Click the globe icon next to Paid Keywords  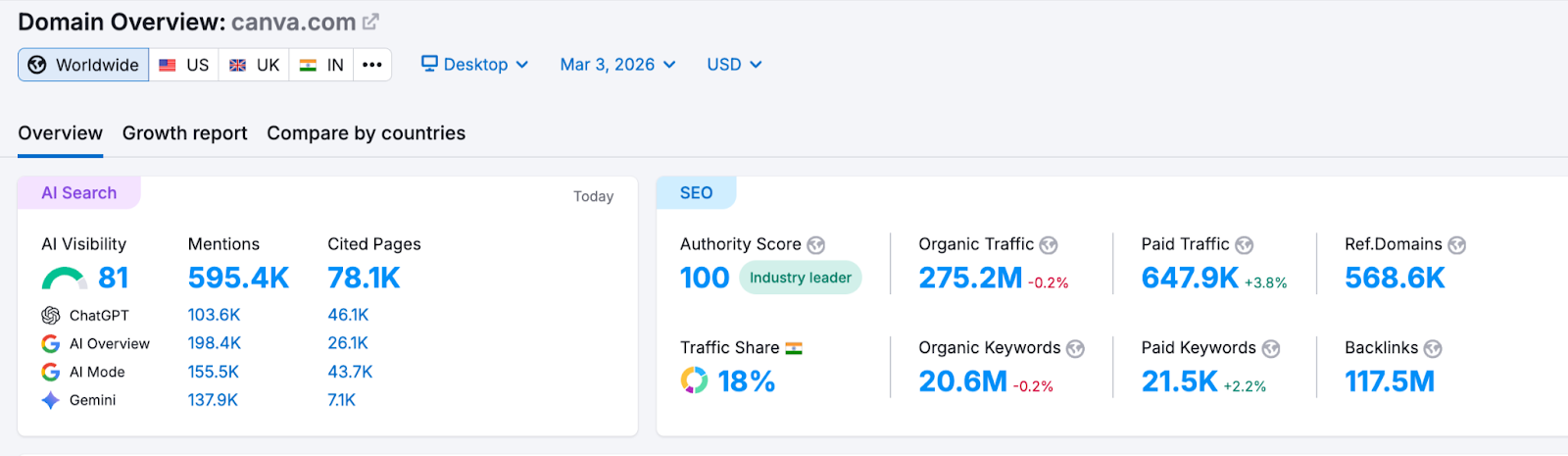1271,349
